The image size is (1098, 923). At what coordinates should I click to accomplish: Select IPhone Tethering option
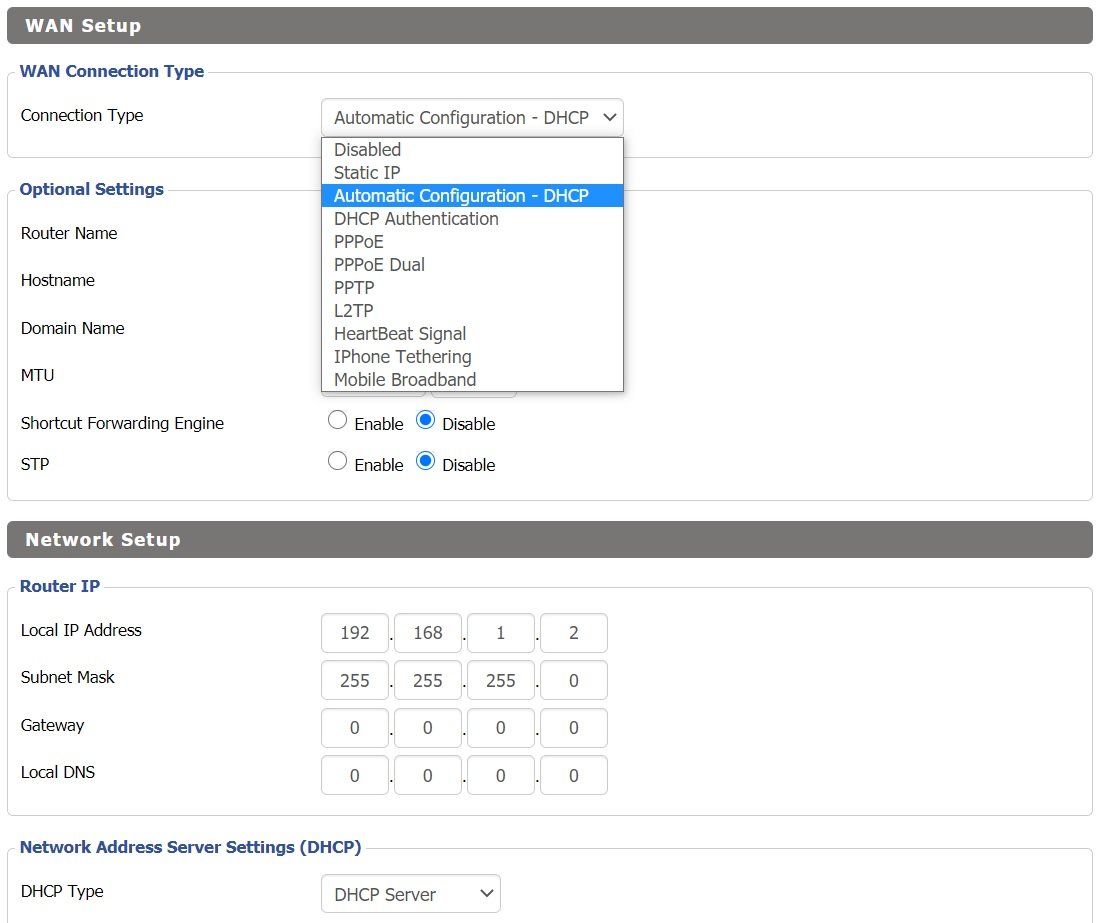[402, 357]
